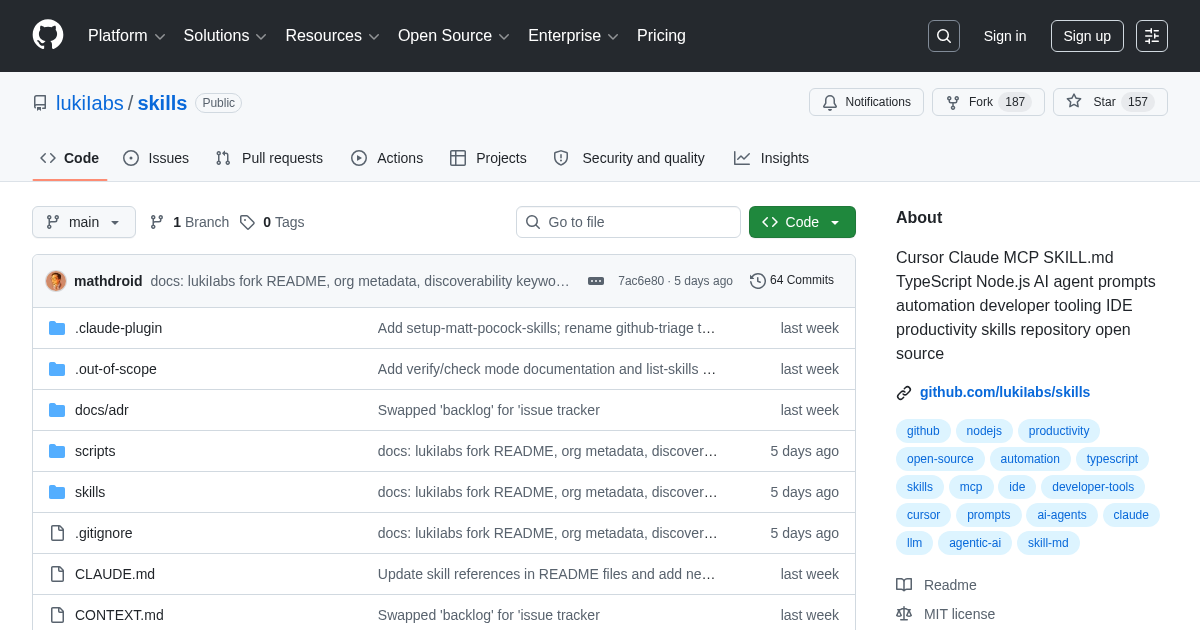Click the scripts folder icon
The image size is (1200, 630).
click(57, 451)
